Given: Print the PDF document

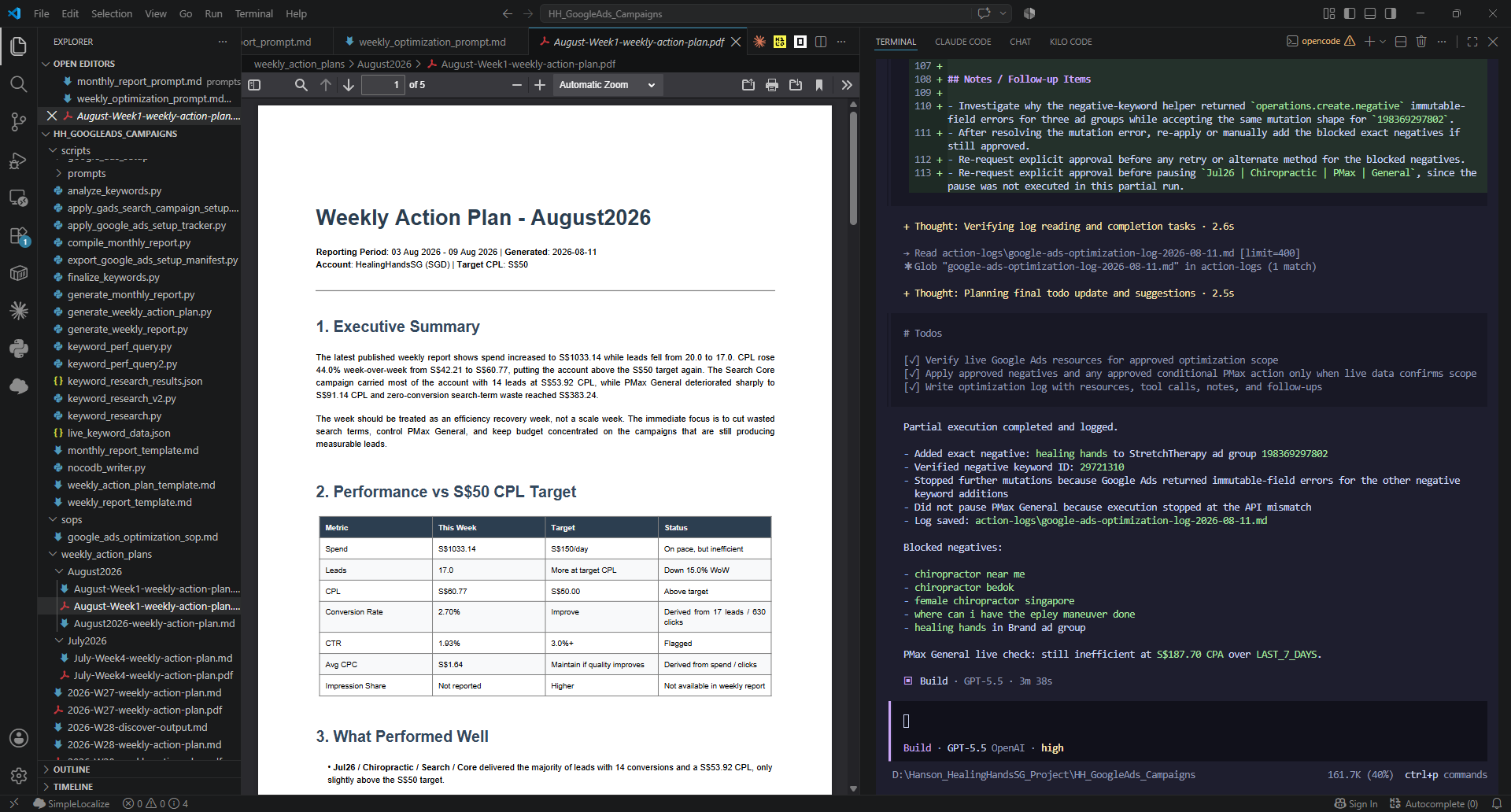Looking at the screenshot, I should pyautogui.click(x=772, y=85).
